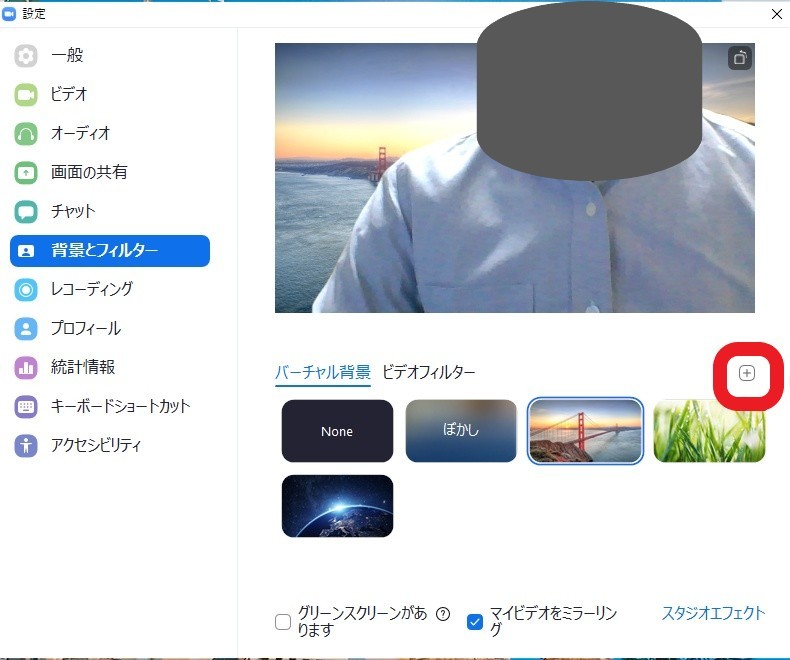Select the green grass background

pos(709,431)
